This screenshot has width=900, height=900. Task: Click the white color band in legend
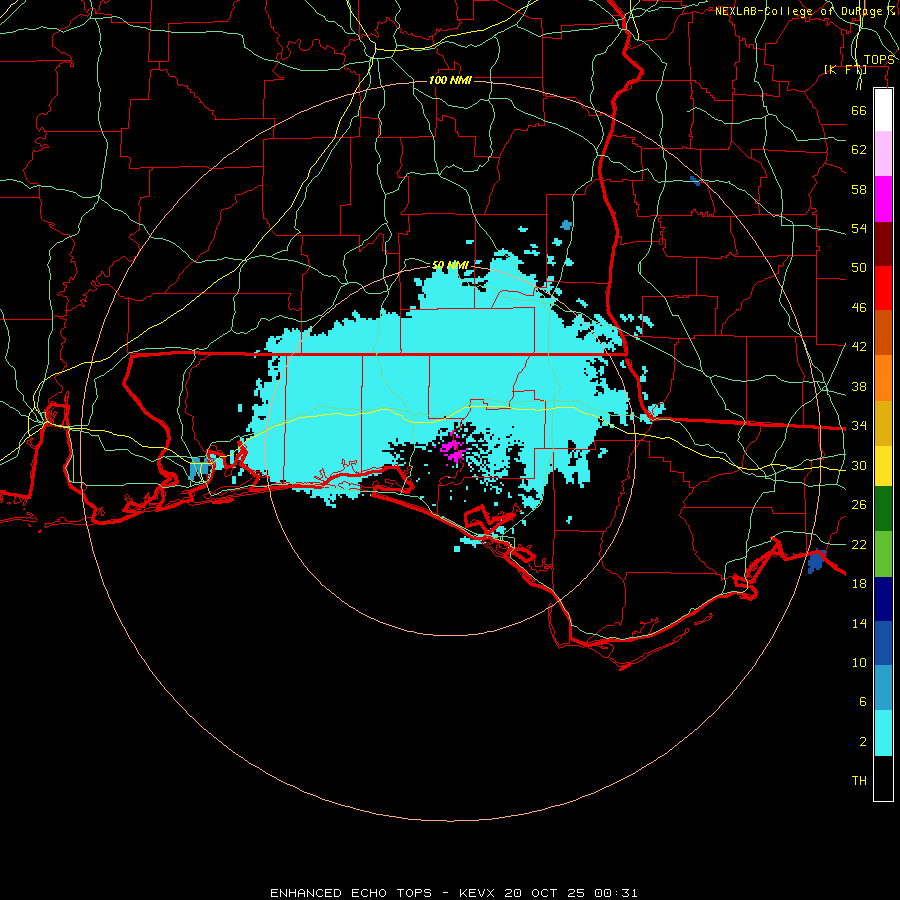(883, 110)
